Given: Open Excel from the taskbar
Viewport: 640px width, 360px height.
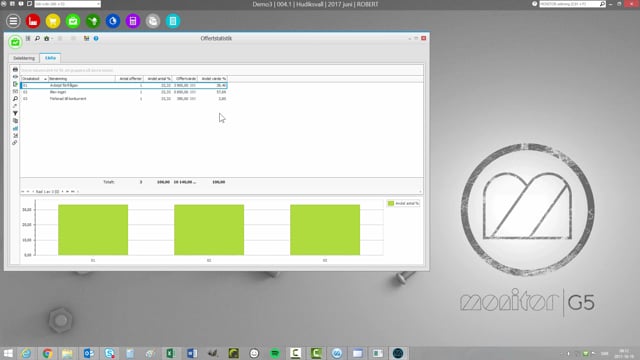Looking at the screenshot, I should tap(171, 353).
